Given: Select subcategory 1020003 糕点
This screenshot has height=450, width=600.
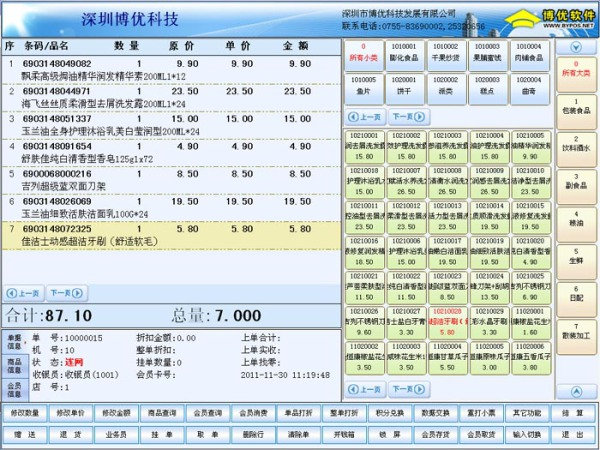Looking at the screenshot, I should [x=488, y=89].
